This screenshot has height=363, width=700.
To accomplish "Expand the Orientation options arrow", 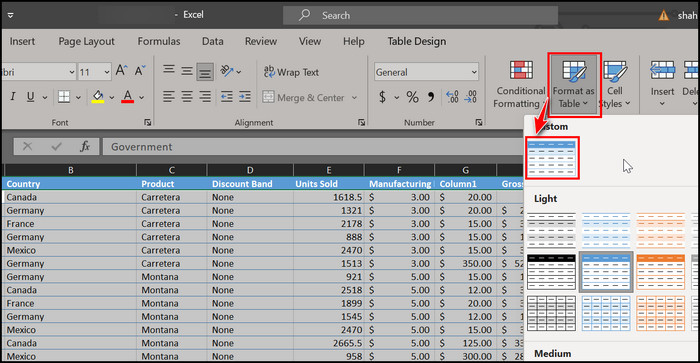I will point(239,71).
